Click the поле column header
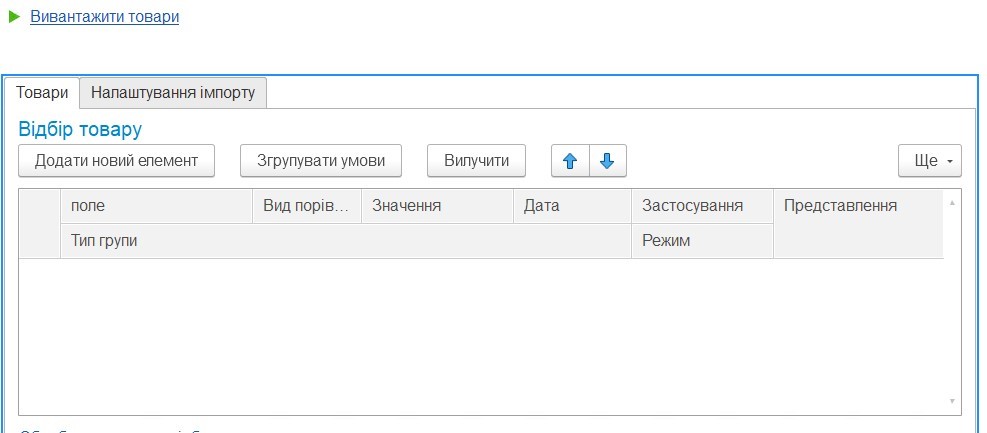The height and width of the screenshot is (433, 987). click(x=157, y=206)
